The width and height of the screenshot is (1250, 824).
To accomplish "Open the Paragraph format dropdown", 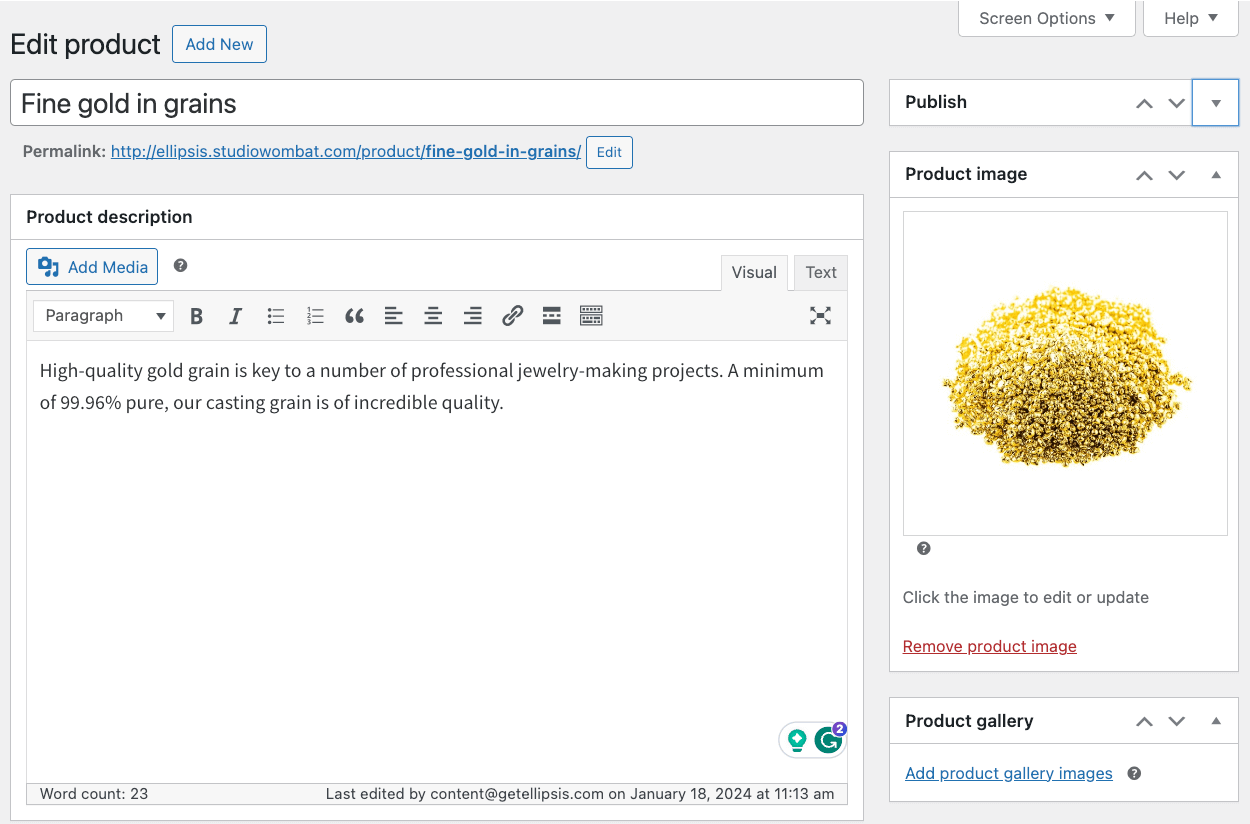I will 103,316.
